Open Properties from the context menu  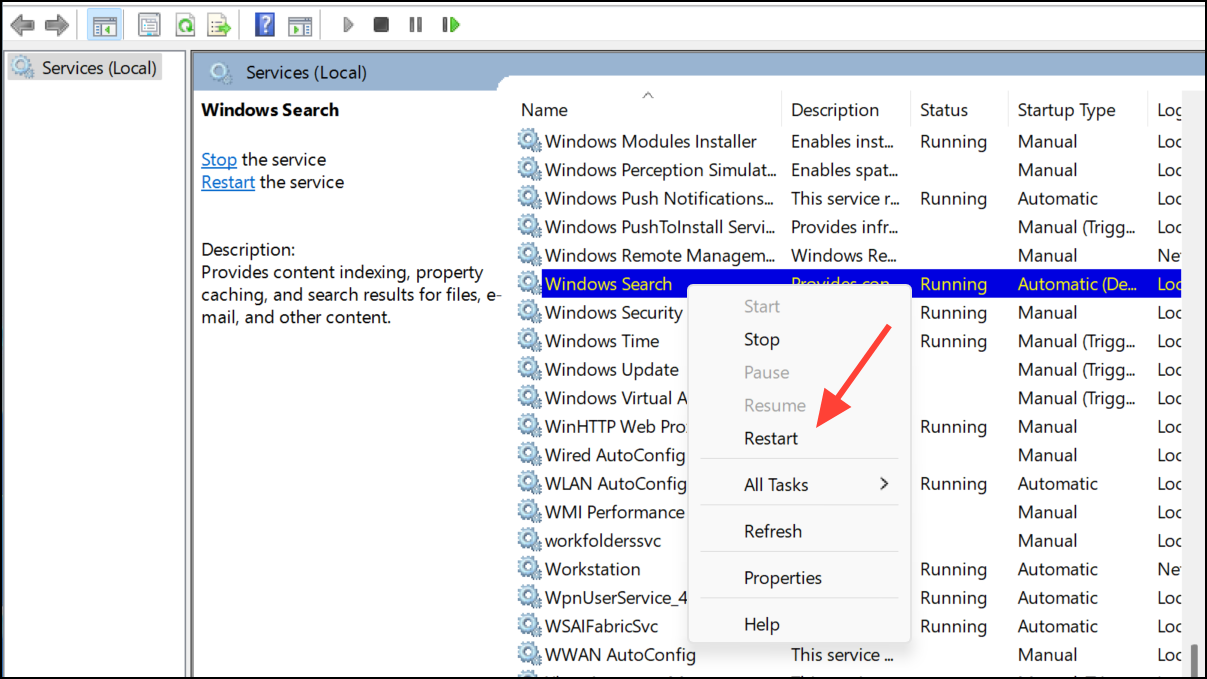(783, 578)
